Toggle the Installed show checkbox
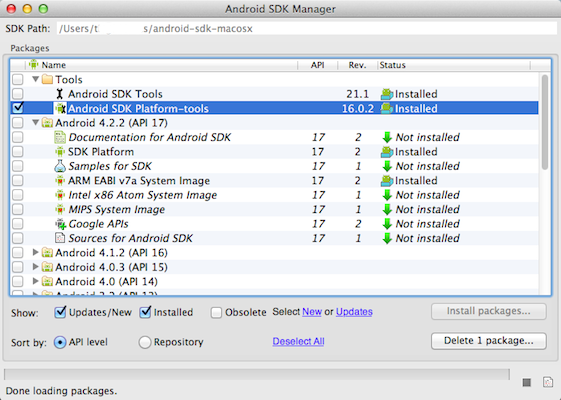The width and height of the screenshot is (561, 400). pyautogui.click(x=145, y=312)
